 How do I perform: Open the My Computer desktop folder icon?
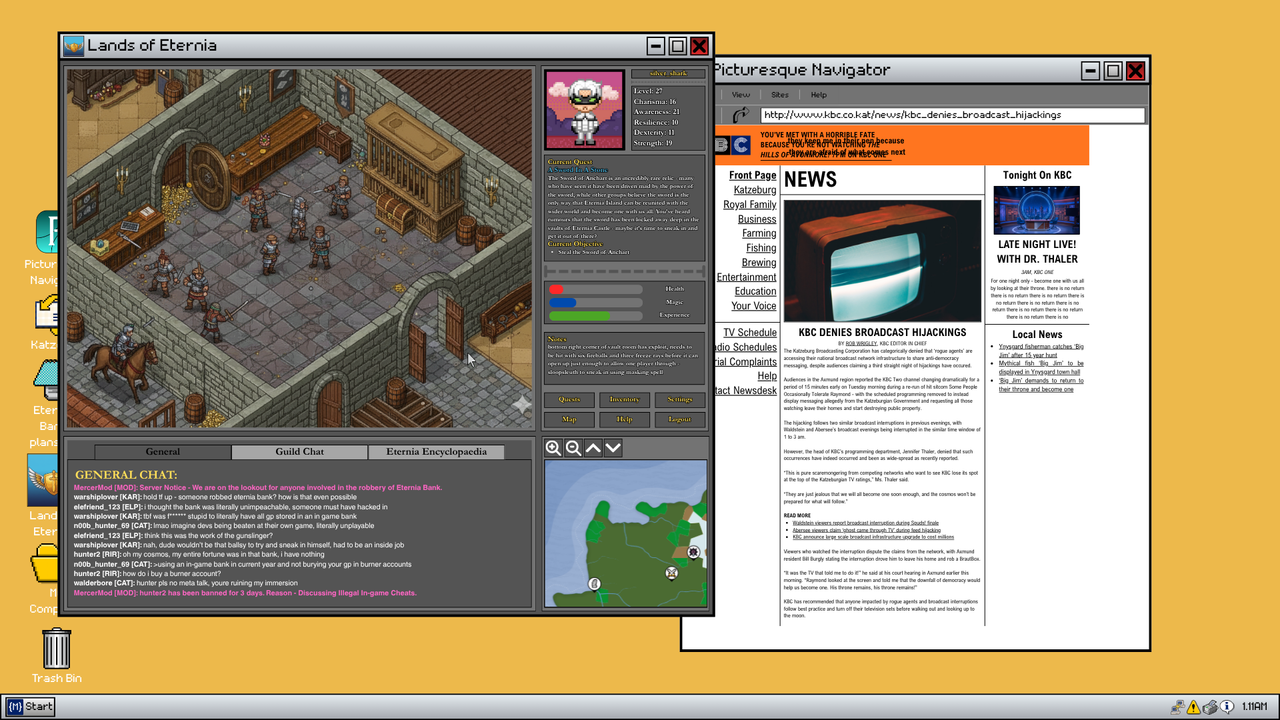coord(46,565)
